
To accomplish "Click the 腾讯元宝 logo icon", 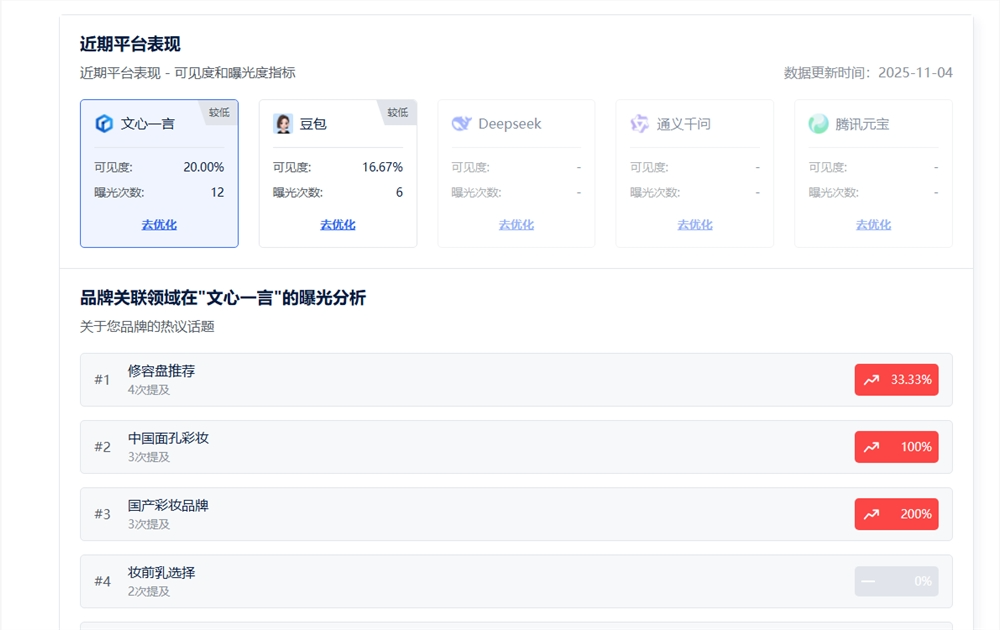I will point(819,123).
